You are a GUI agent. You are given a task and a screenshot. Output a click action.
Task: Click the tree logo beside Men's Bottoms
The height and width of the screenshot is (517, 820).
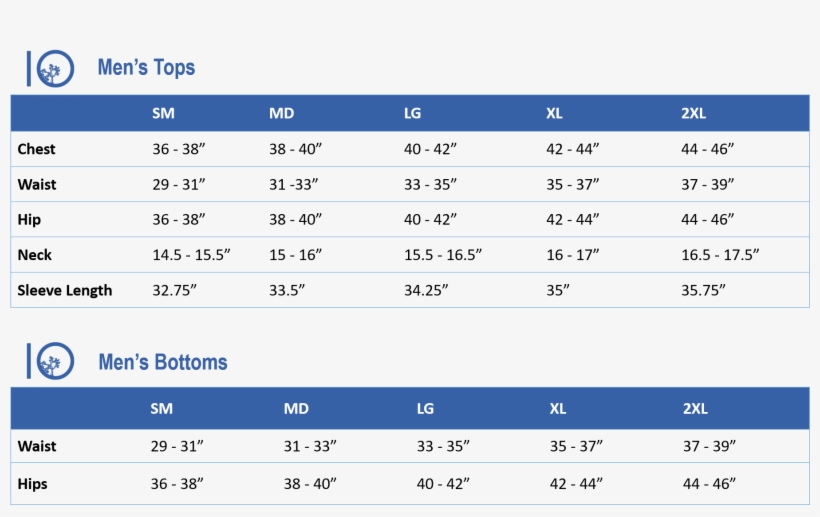coord(55,362)
